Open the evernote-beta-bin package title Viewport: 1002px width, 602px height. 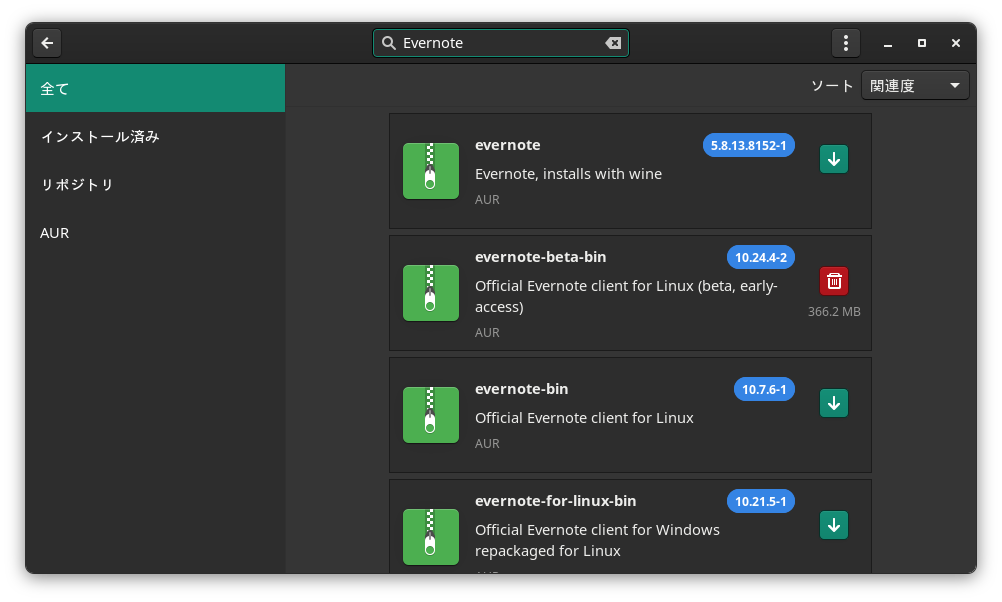coord(541,257)
